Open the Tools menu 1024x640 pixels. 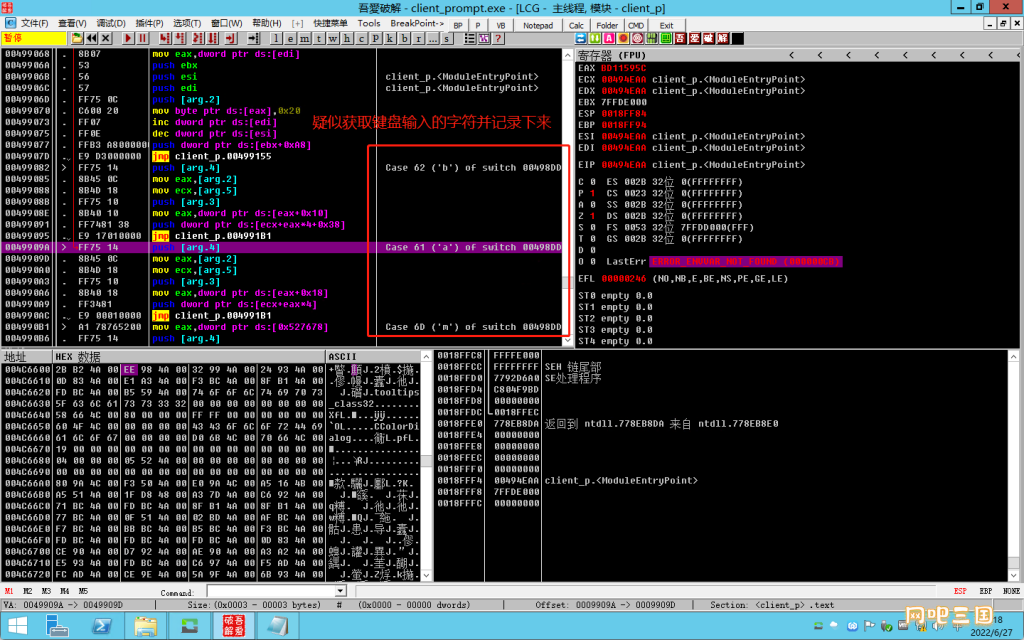[369, 24]
